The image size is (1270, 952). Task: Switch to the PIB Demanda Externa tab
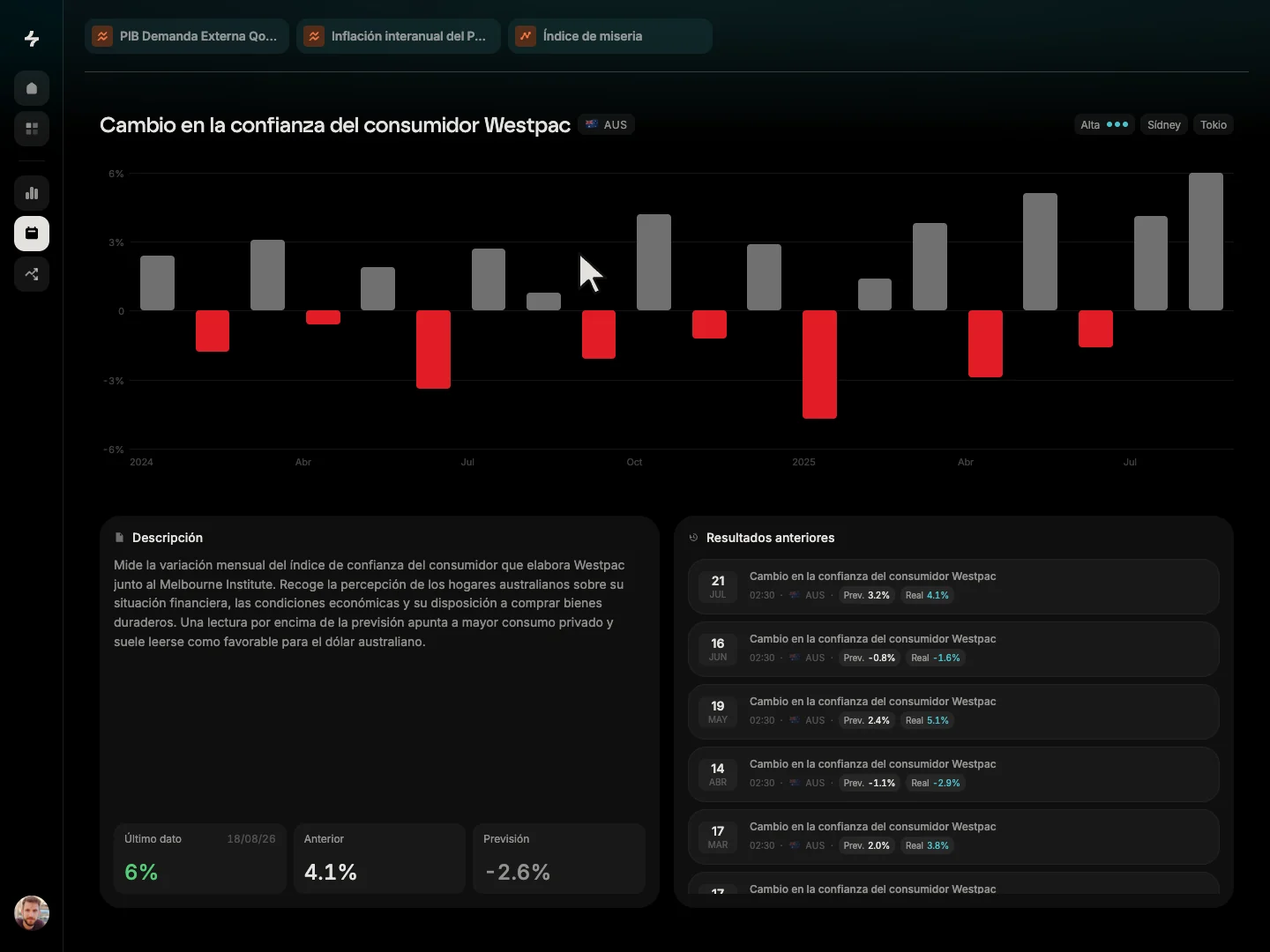pos(187,36)
